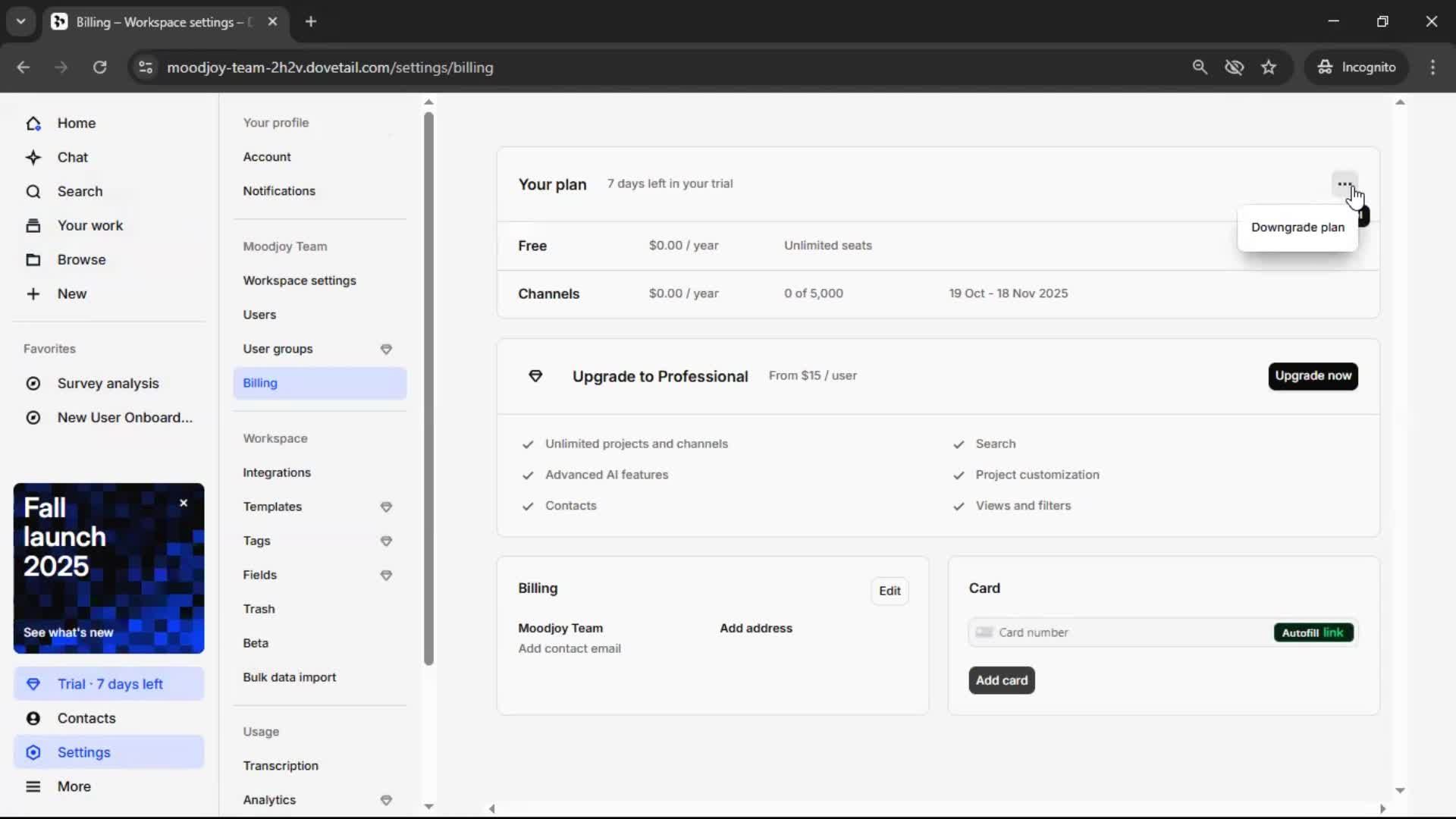Viewport: 1456px width, 819px height.
Task: Open Billing in settings navigation
Action: [260, 383]
